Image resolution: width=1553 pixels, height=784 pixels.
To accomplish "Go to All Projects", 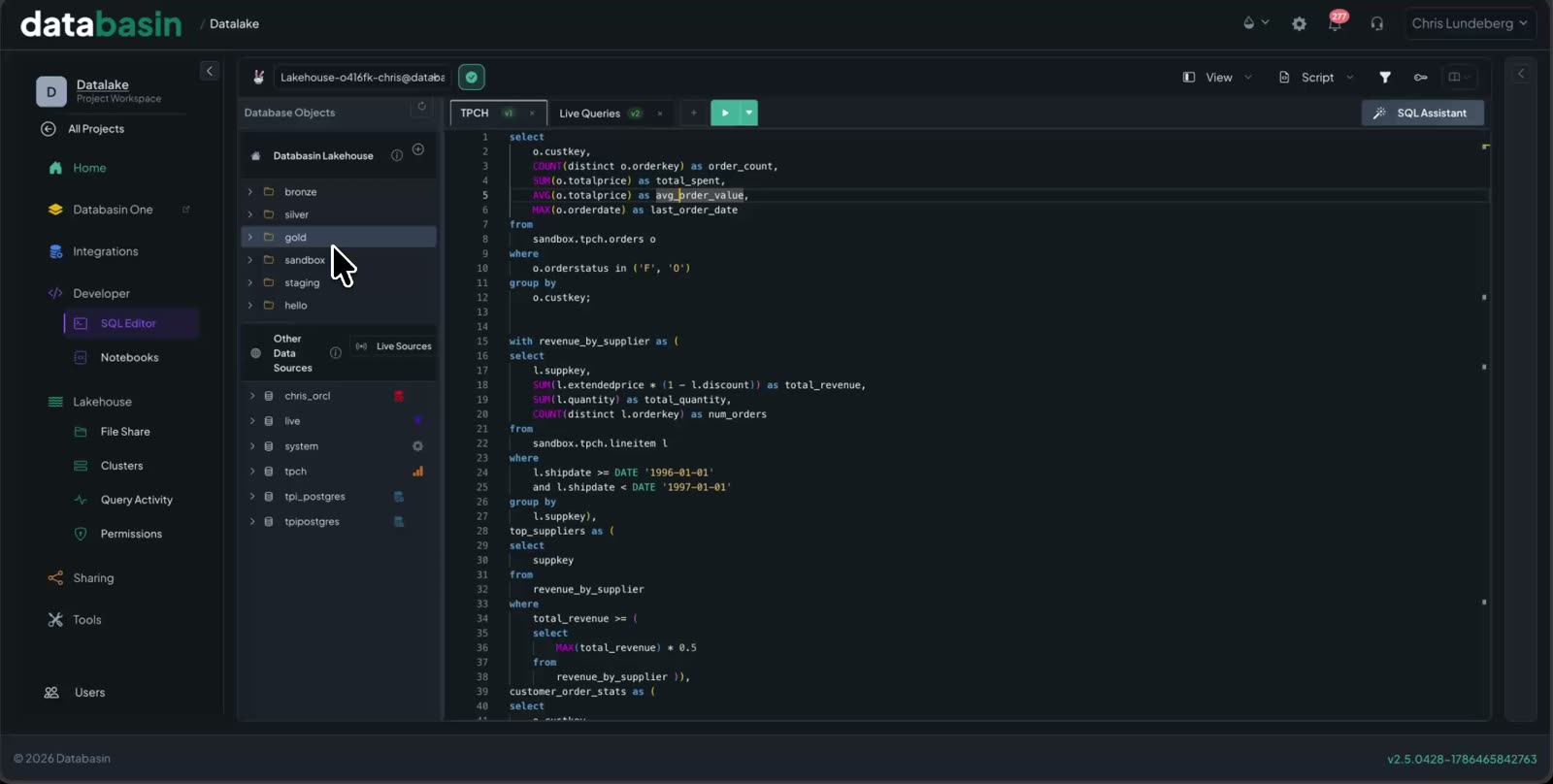I will pos(83,129).
